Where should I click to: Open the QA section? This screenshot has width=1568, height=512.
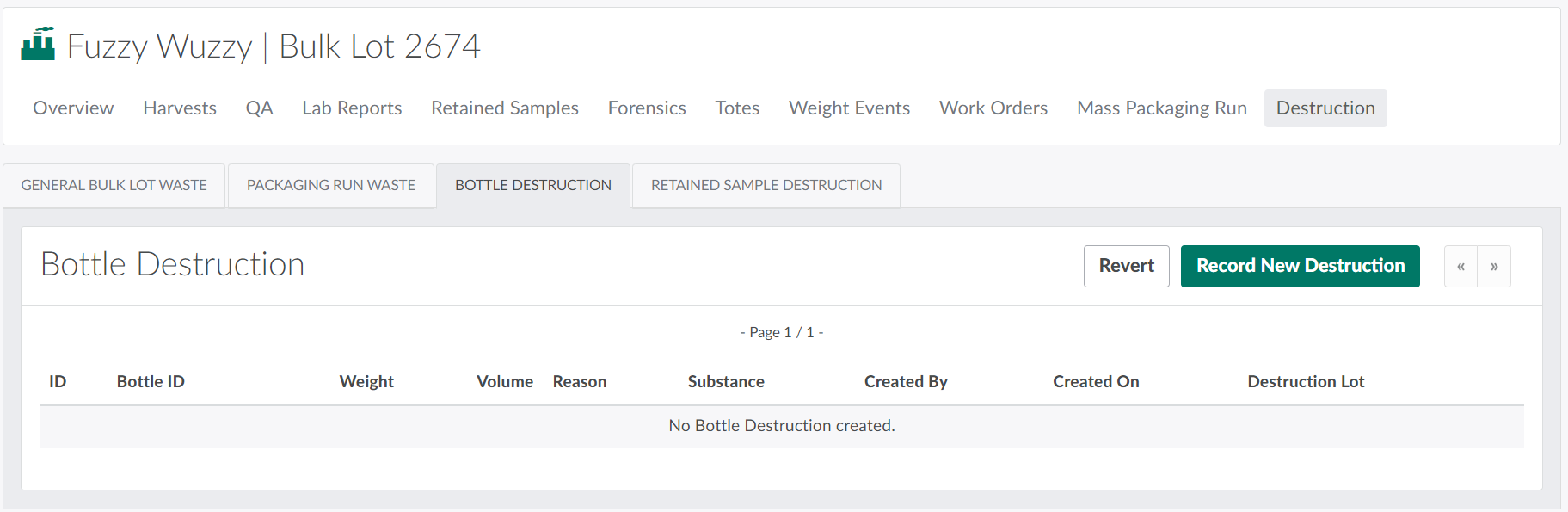[x=259, y=108]
